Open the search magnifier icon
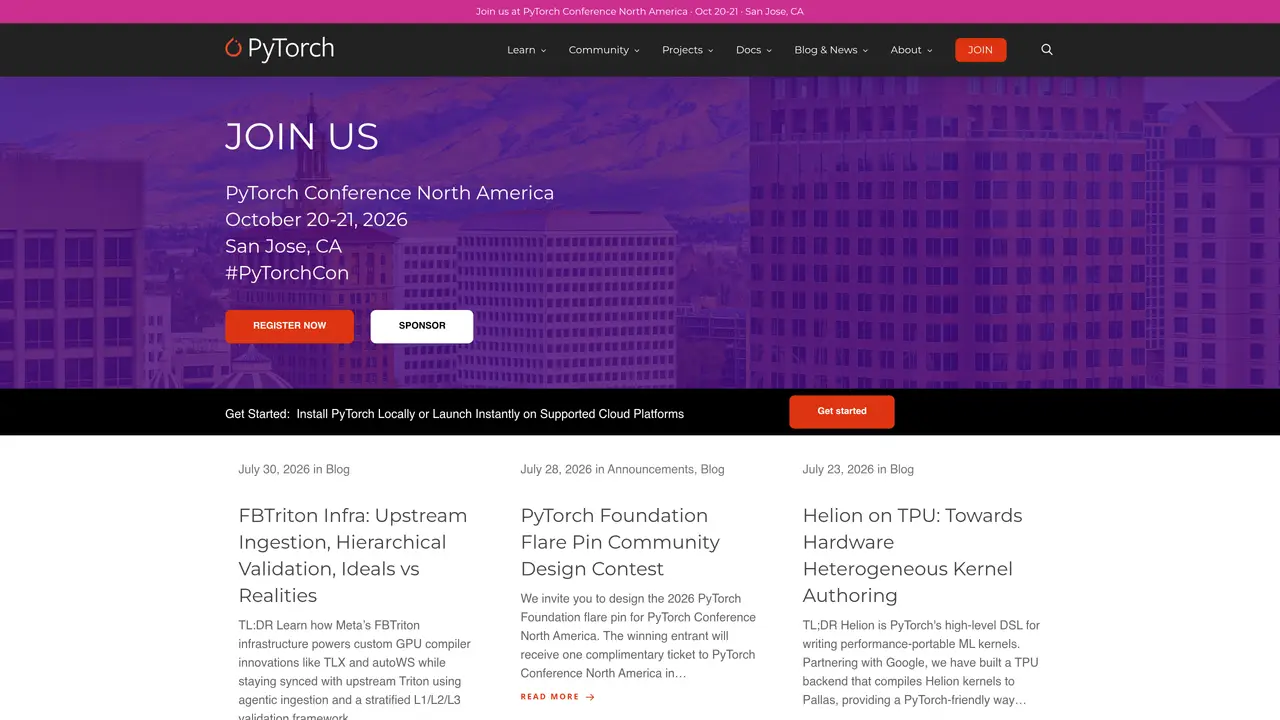The height and width of the screenshot is (720, 1280). (1047, 49)
